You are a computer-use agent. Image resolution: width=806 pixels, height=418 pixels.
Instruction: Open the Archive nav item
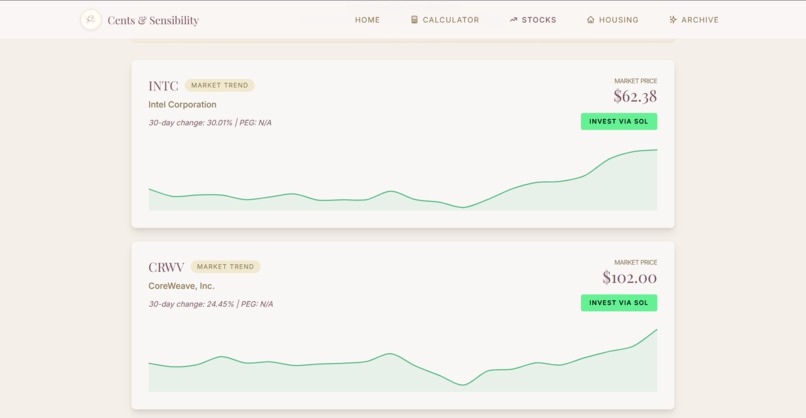(700, 20)
